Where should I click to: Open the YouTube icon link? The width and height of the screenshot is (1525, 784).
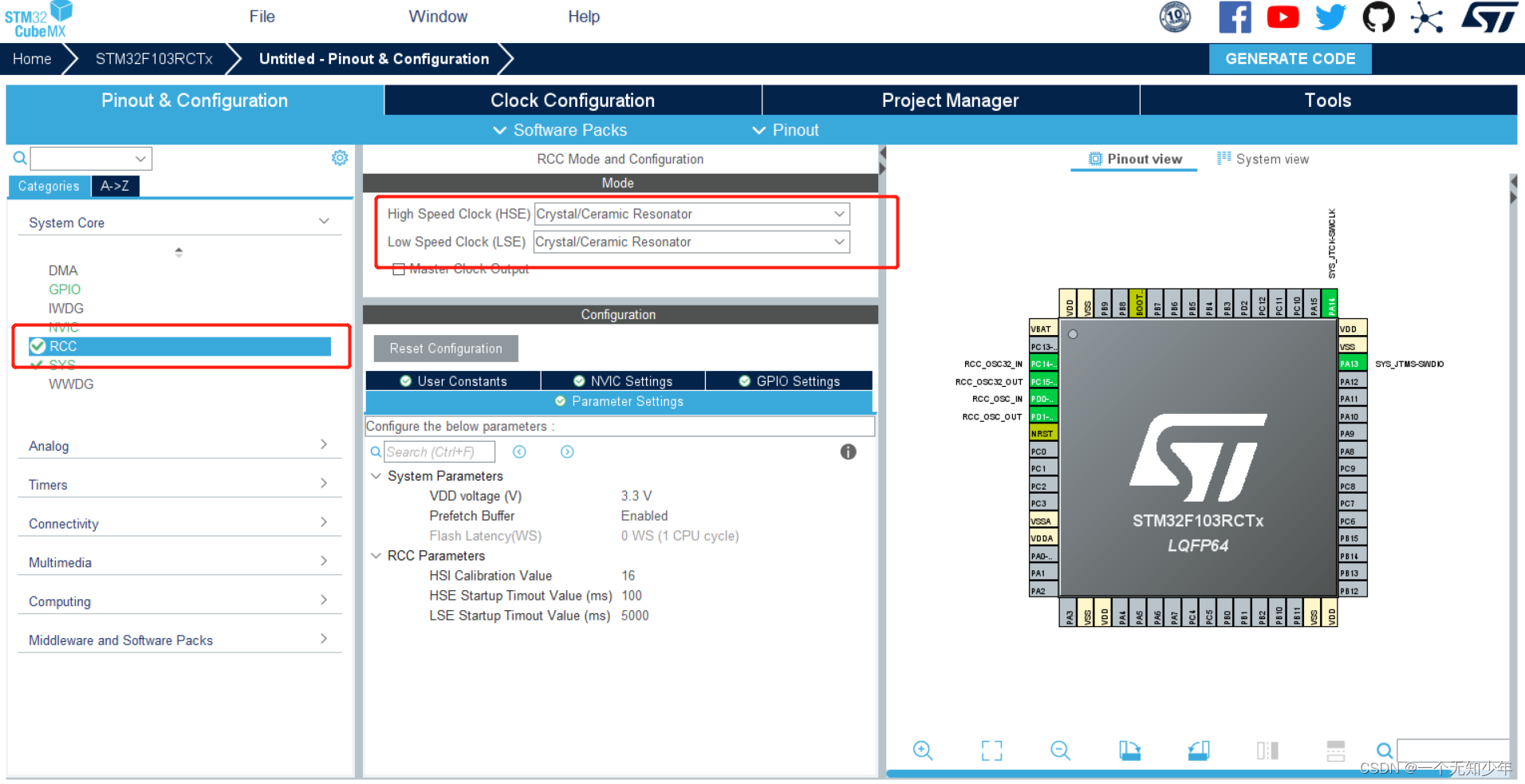pos(1283,17)
